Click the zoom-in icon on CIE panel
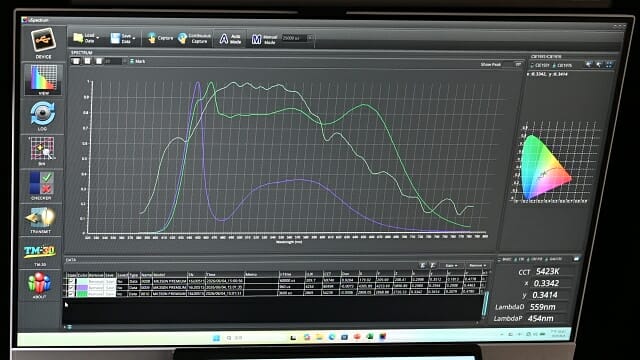 (x=588, y=64)
